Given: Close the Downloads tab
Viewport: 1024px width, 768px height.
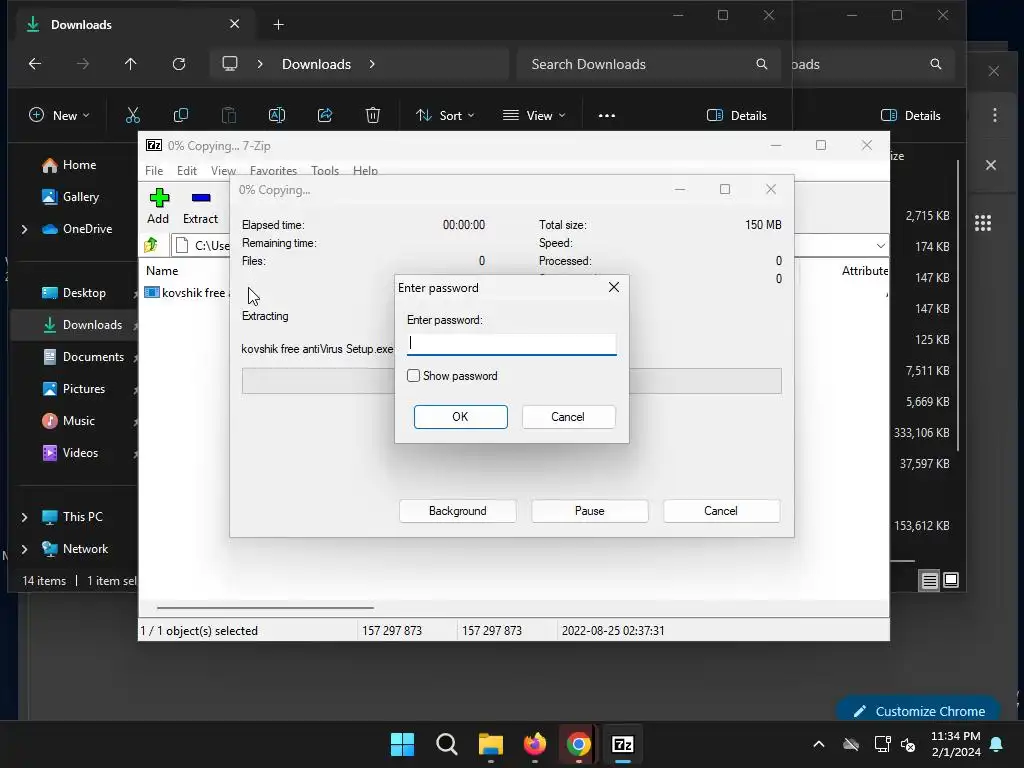Looking at the screenshot, I should point(234,24).
